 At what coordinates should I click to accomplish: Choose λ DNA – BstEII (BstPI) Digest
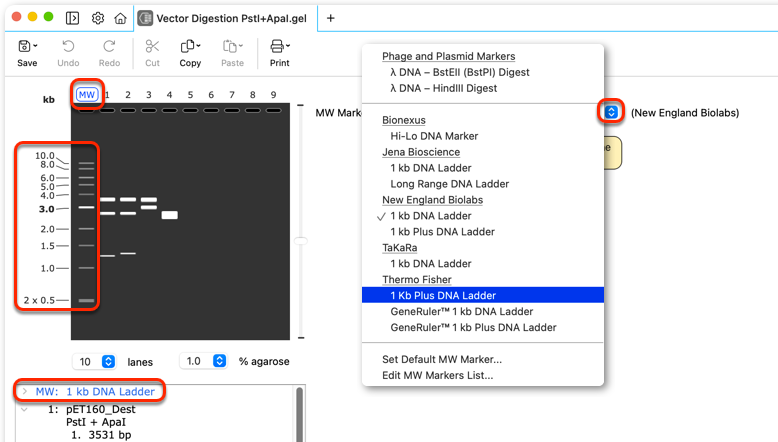460,72
